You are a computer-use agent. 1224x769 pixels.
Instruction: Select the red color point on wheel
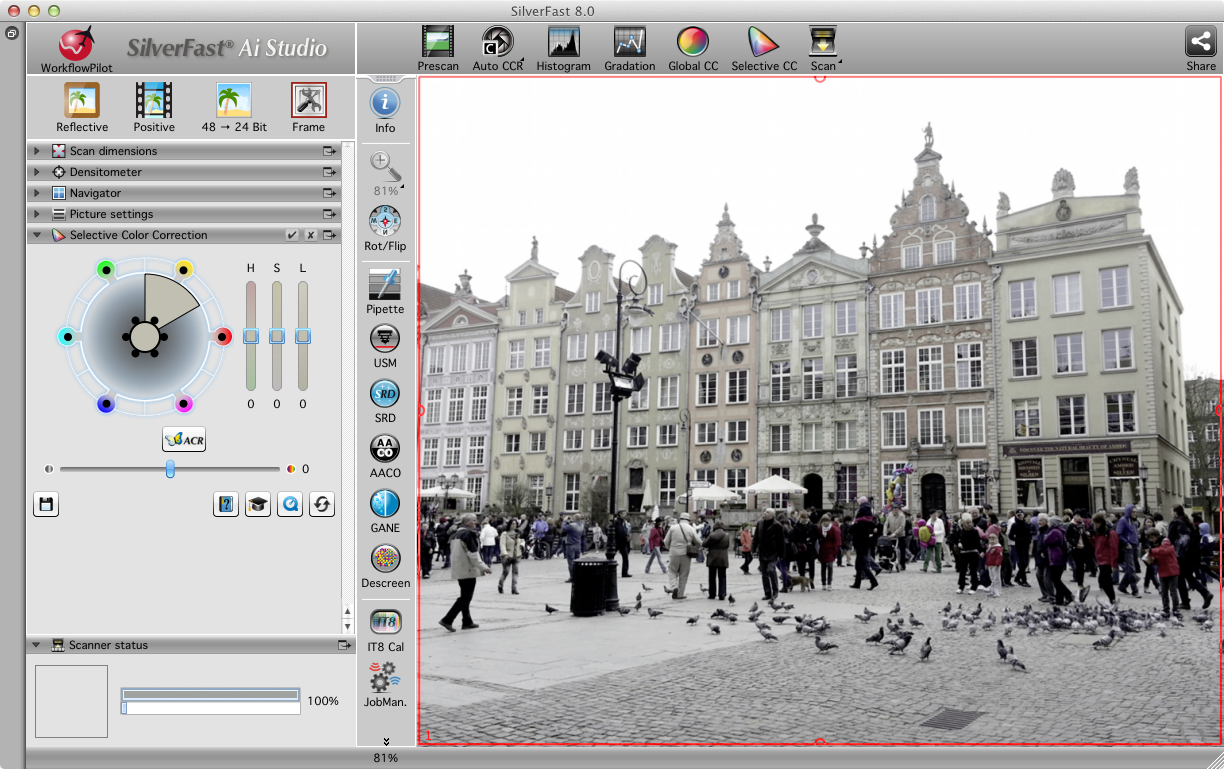click(x=223, y=337)
